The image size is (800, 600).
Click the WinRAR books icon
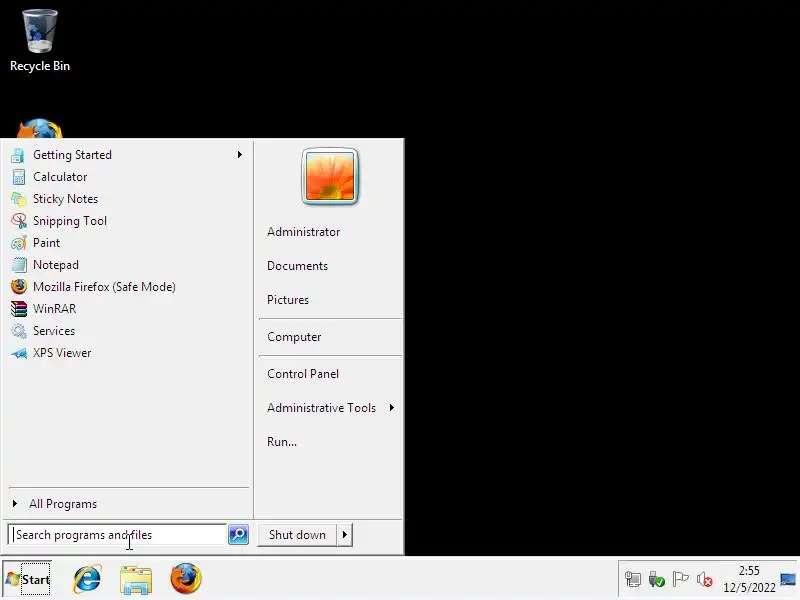(18, 309)
